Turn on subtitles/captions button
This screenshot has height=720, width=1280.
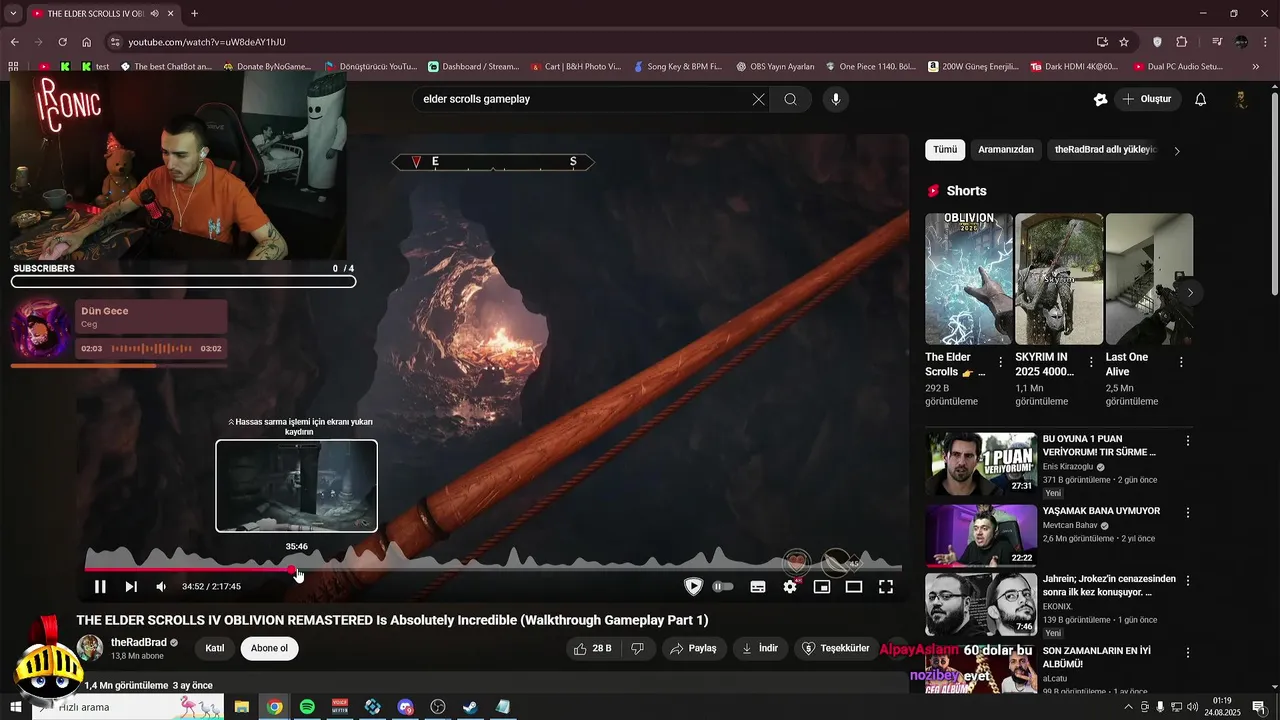(x=758, y=587)
